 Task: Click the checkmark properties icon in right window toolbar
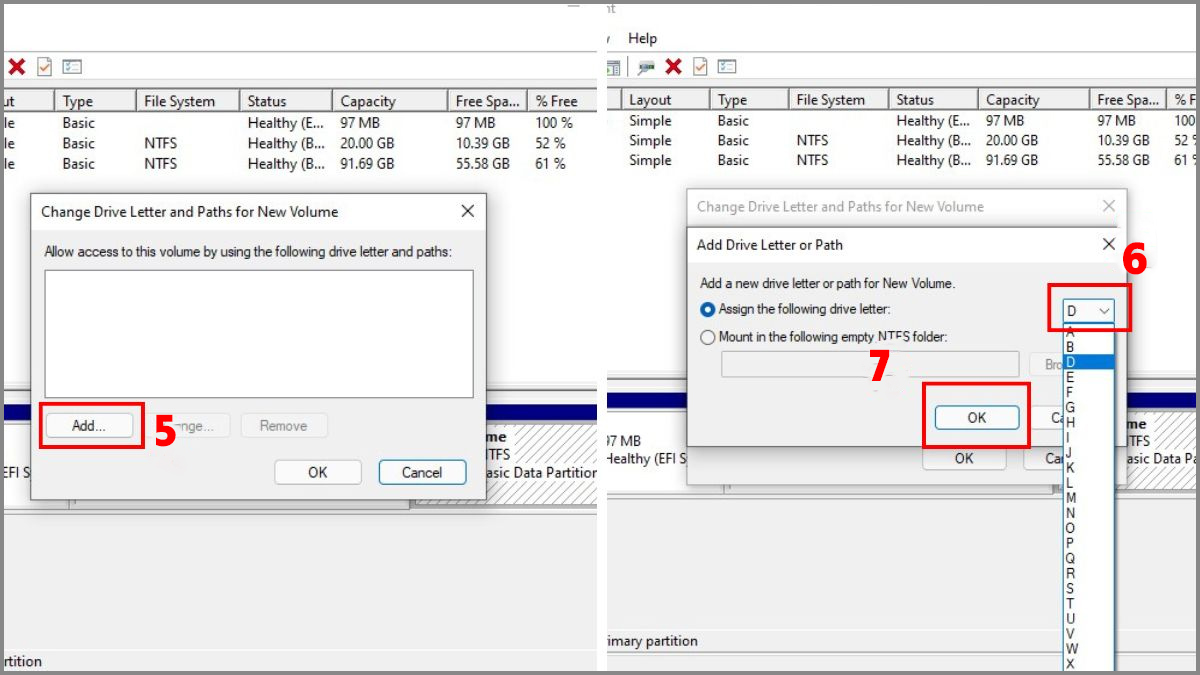700,67
